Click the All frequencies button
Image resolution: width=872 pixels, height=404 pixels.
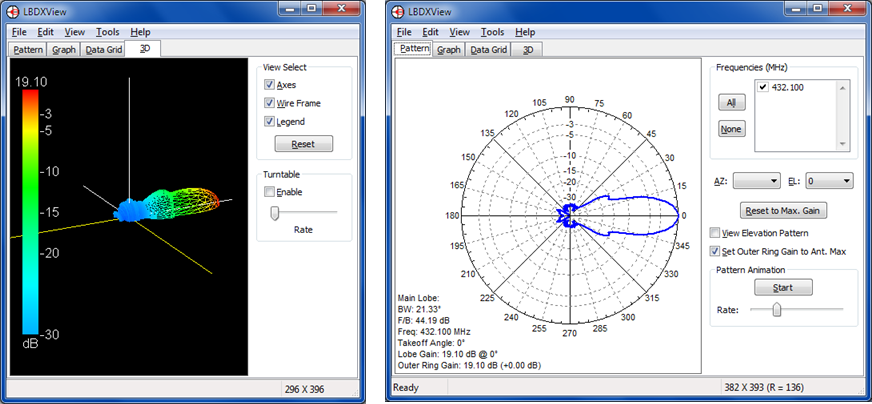(x=730, y=102)
